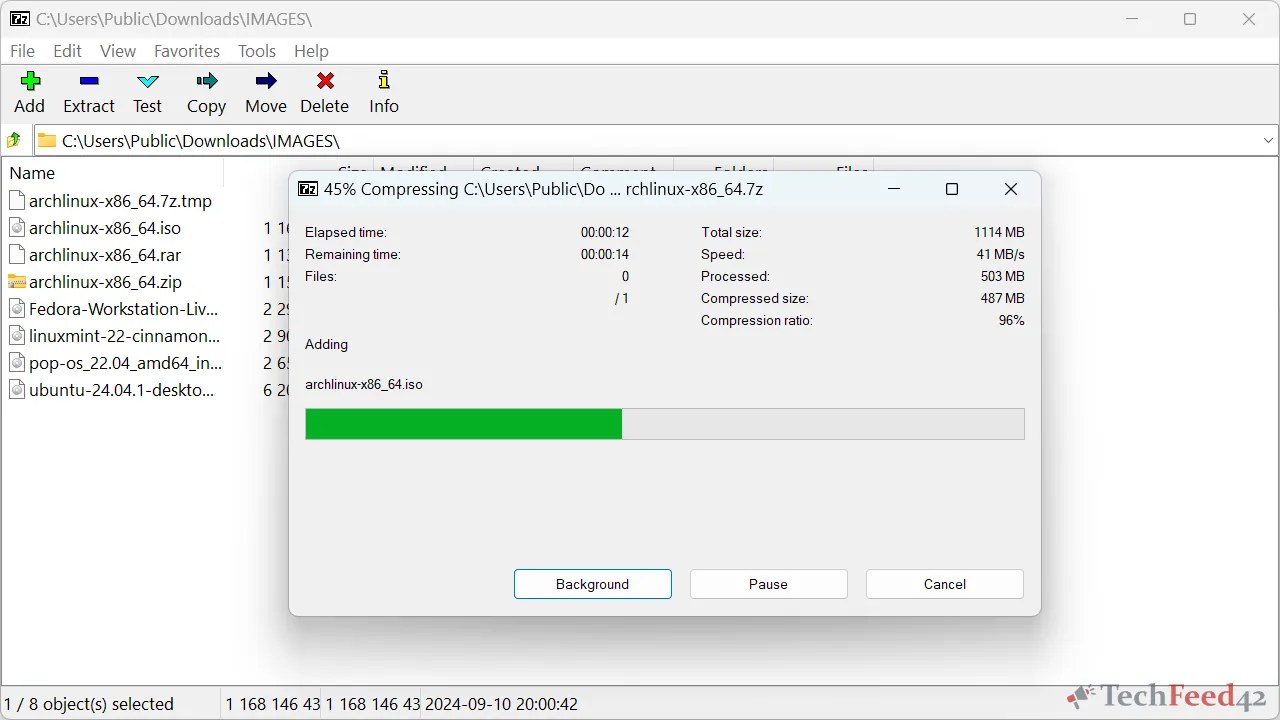Click the Total size value 1114 MB
Screen dimensions: 1280x720
tap(999, 232)
